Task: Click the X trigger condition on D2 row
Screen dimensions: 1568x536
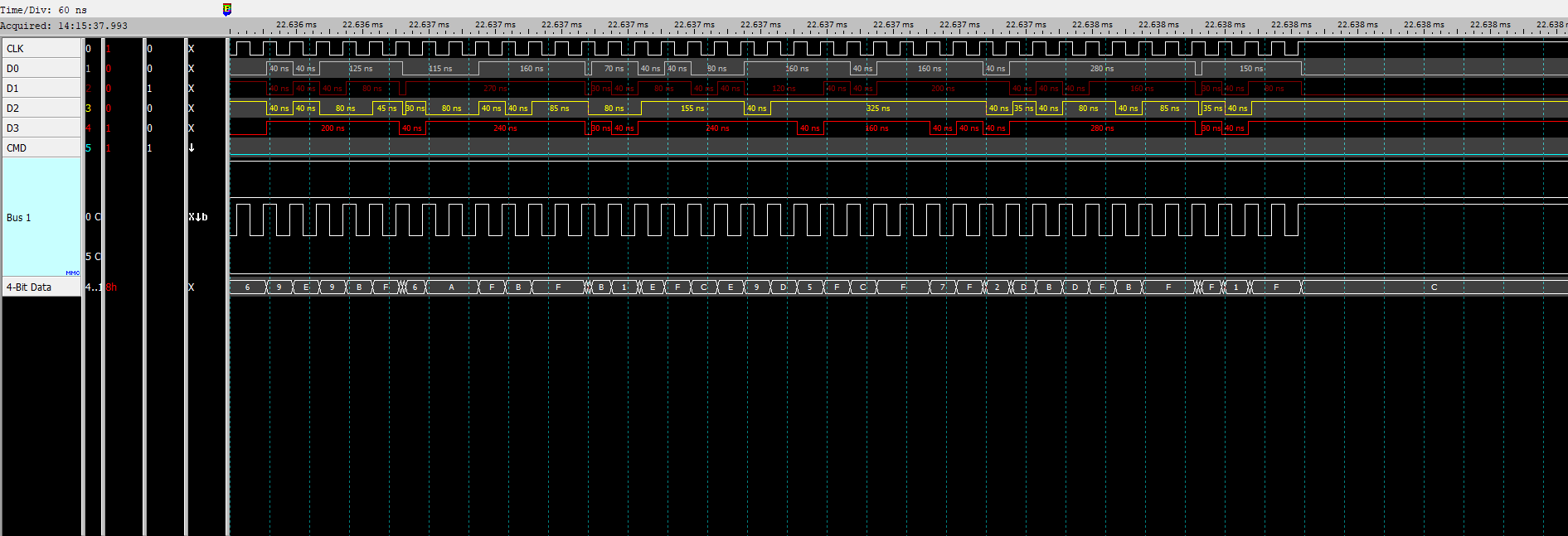Action: [192, 109]
